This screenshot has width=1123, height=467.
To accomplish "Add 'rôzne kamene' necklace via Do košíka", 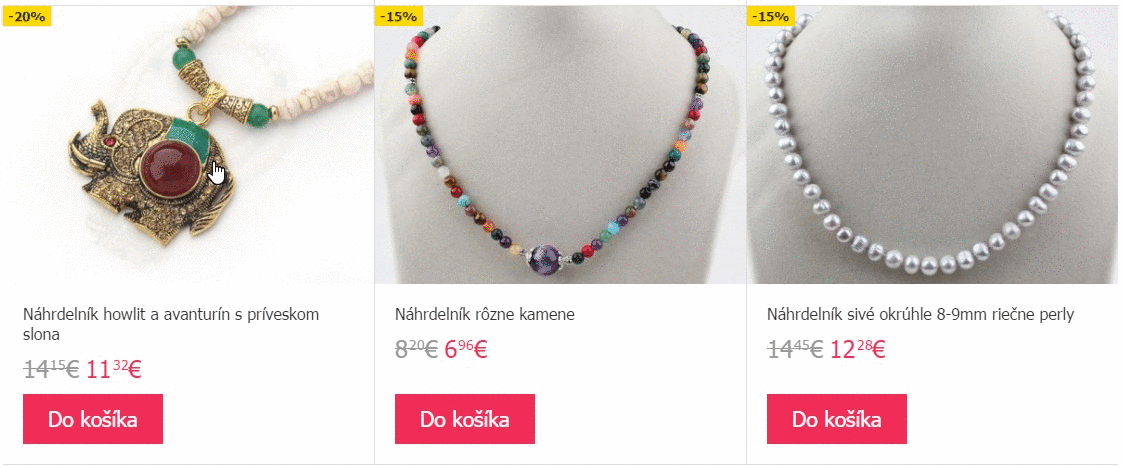I will pyautogui.click(x=465, y=419).
